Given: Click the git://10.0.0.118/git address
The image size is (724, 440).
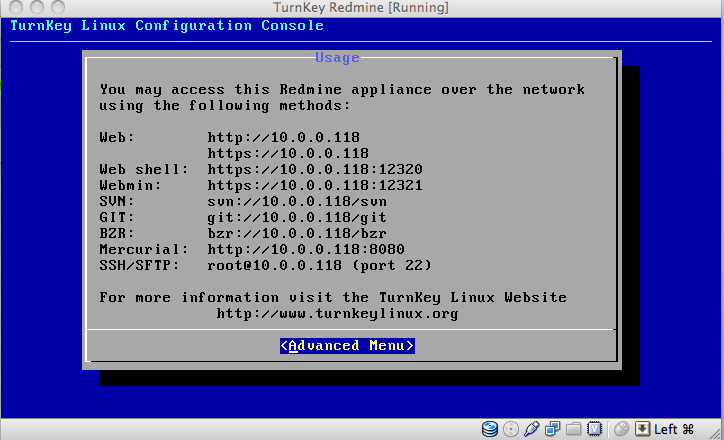Looking at the screenshot, I should (x=297, y=217).
